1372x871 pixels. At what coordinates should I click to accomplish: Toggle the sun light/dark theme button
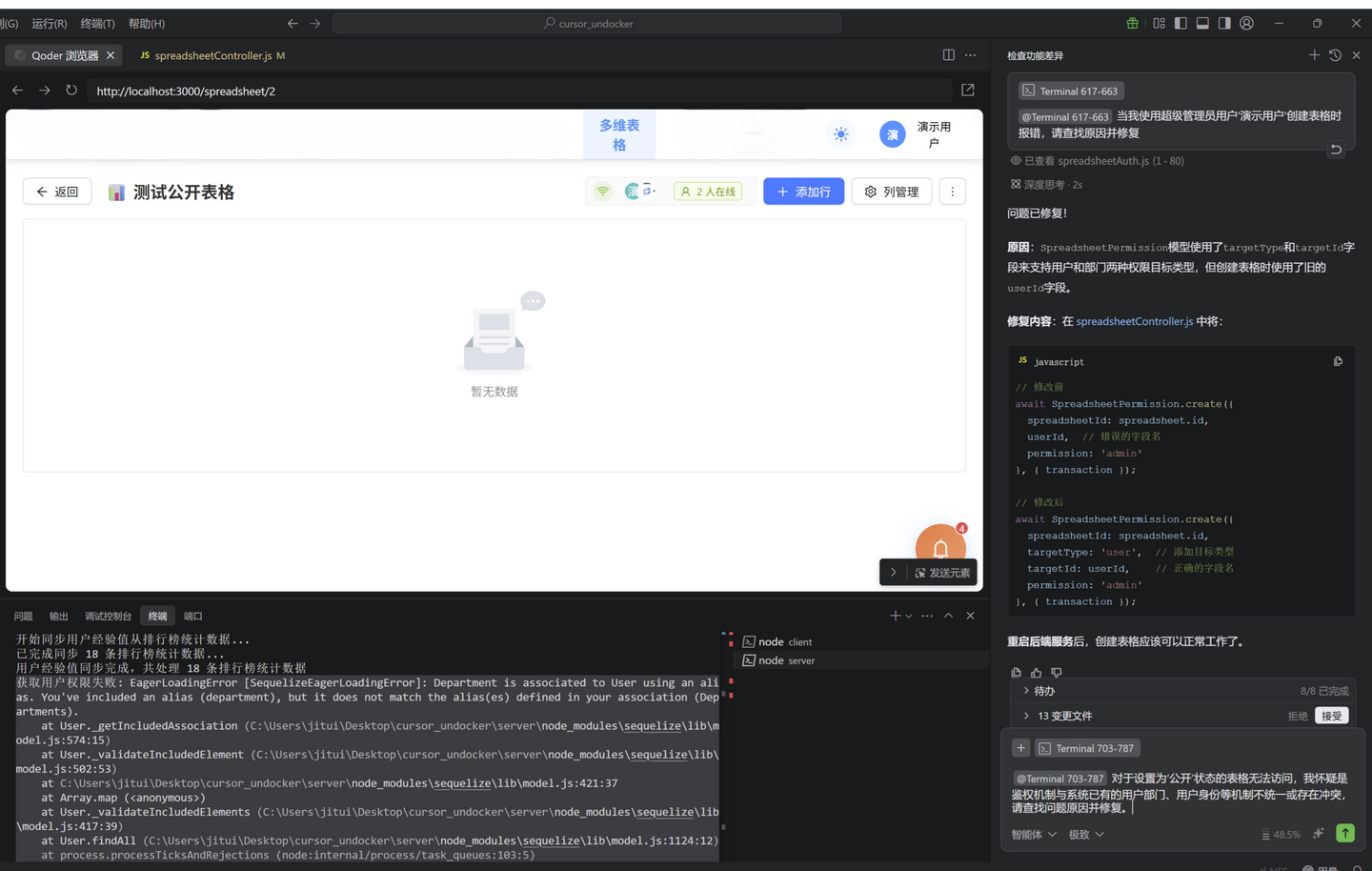840,134
